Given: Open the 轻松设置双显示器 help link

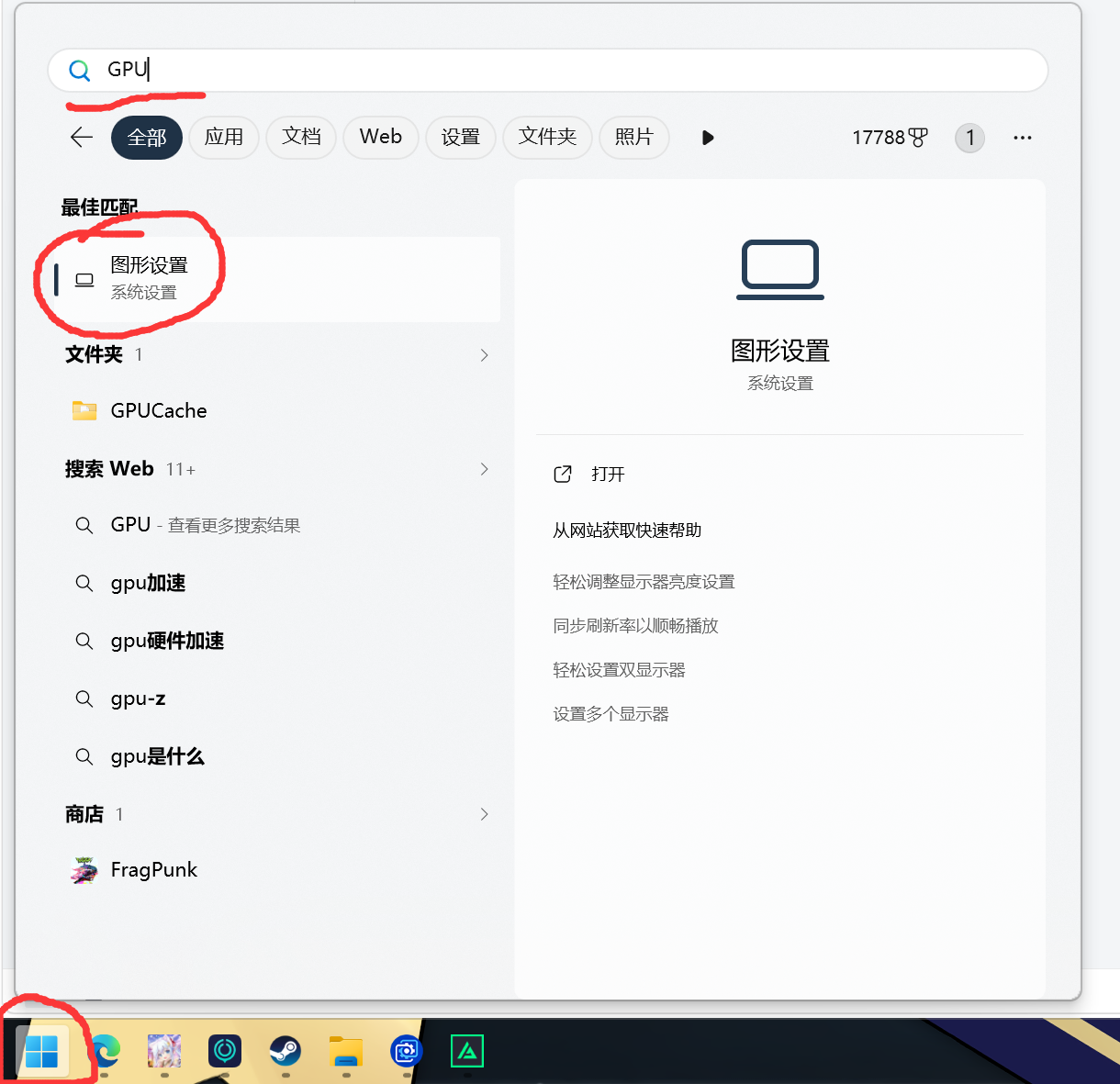Looking at the screenshot, I should point(619,670).
